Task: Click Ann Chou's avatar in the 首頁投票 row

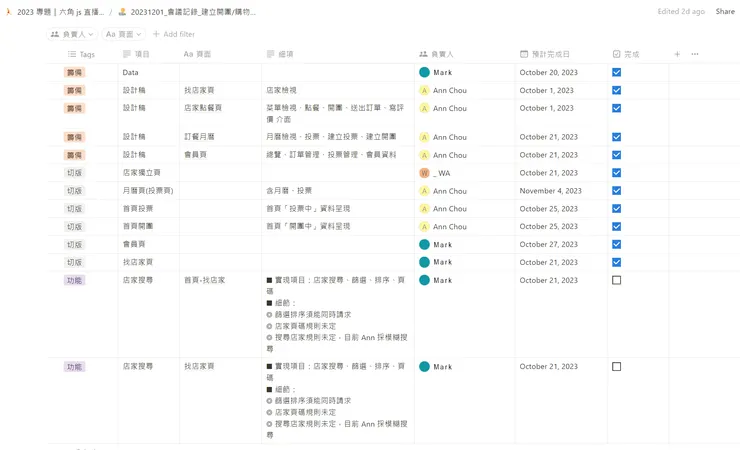Action: click(424, 209)
